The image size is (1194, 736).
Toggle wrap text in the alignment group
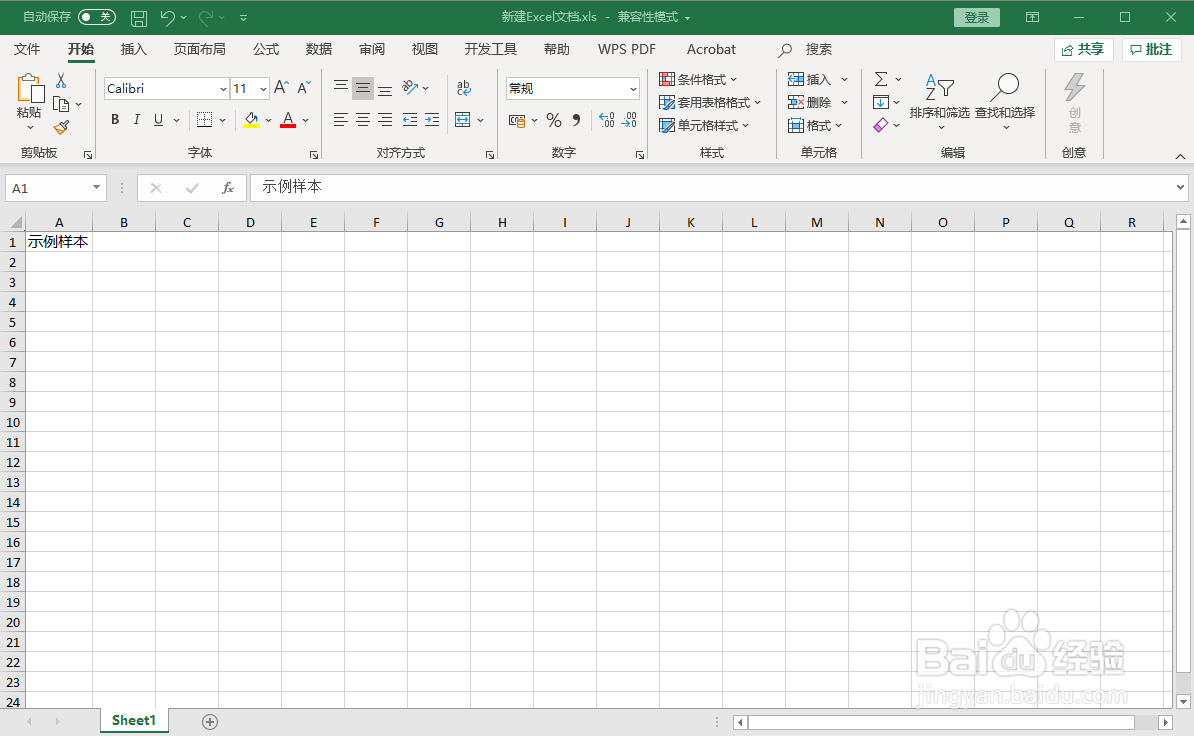pyautogui.click(x=463, y=88)
